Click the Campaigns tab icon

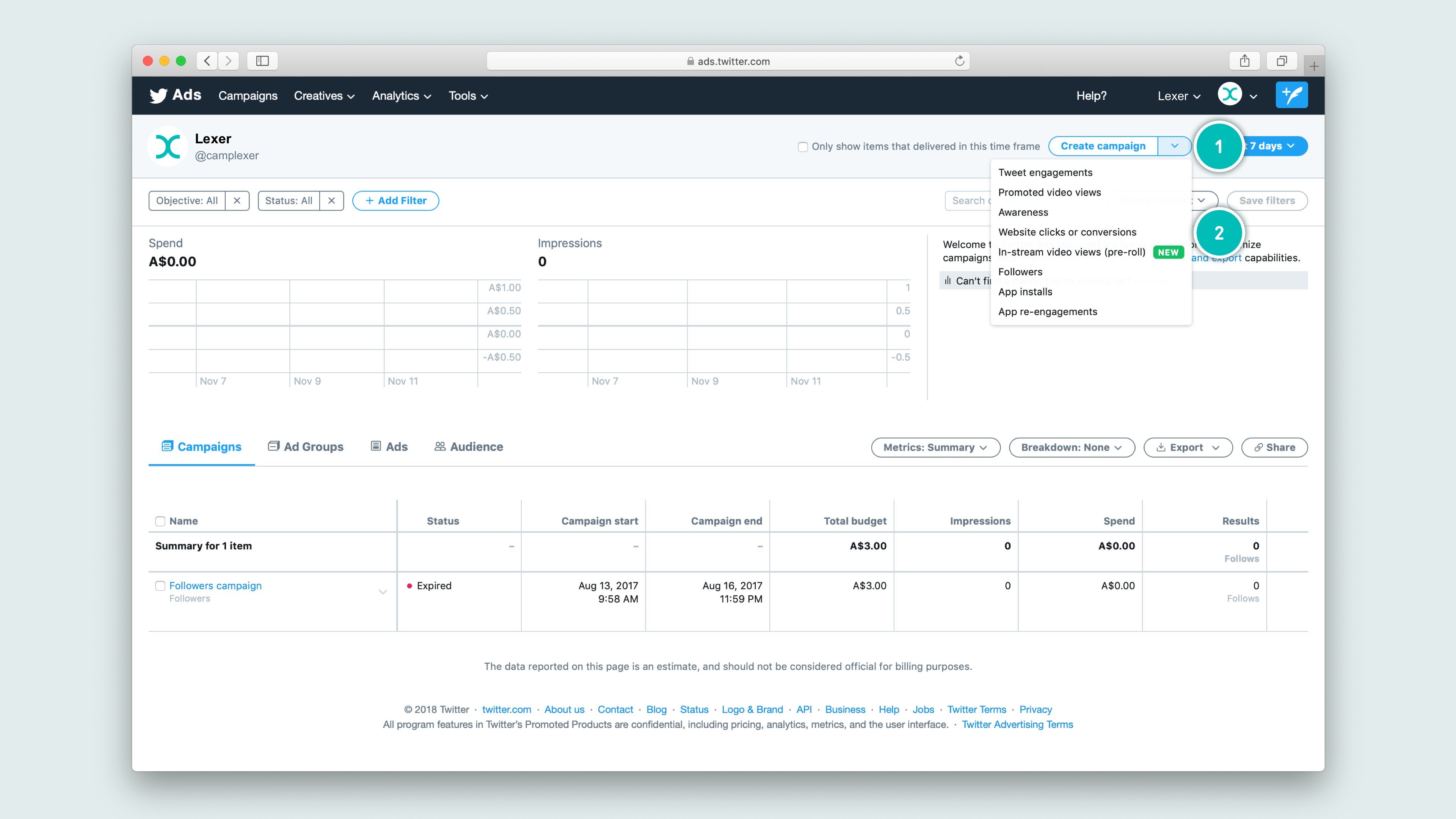[x=167, y=446]
